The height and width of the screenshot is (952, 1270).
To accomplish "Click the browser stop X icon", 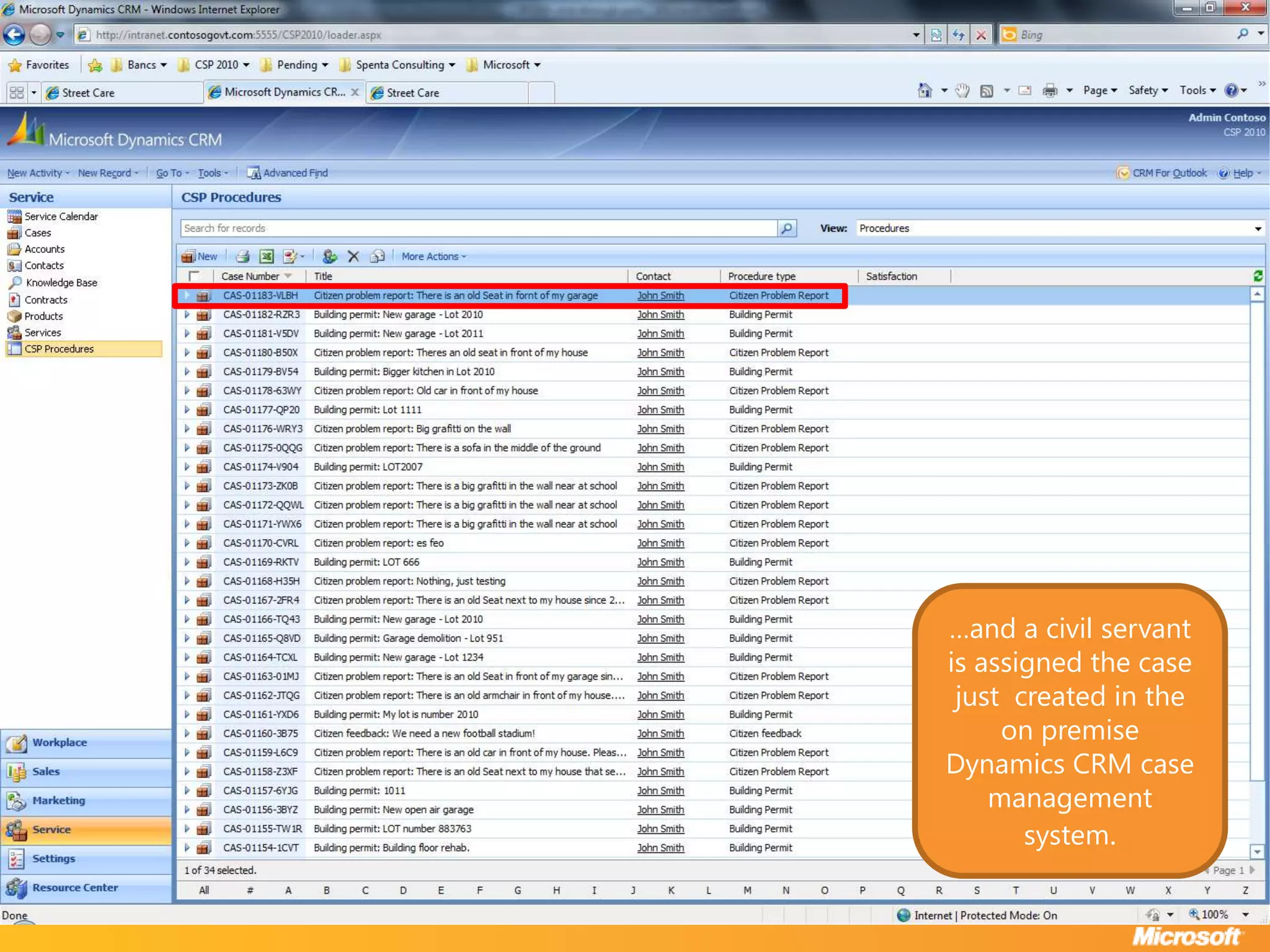I will 981,35.
